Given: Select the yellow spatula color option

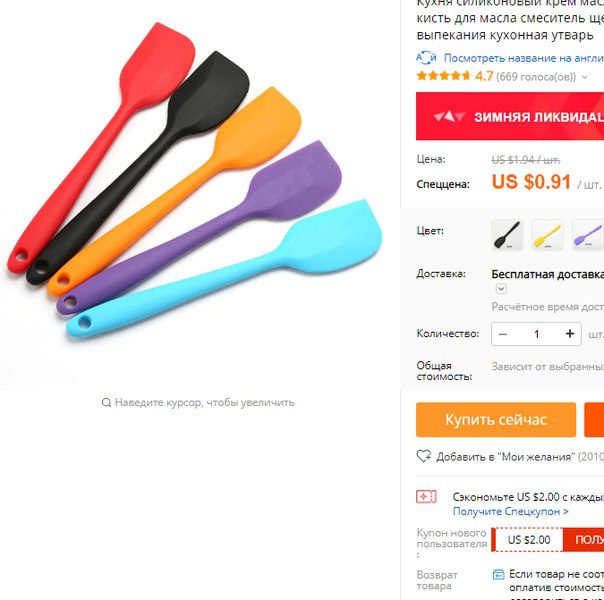Looking at the screenshot, I should pyautogui.click(x=547, y=235).
